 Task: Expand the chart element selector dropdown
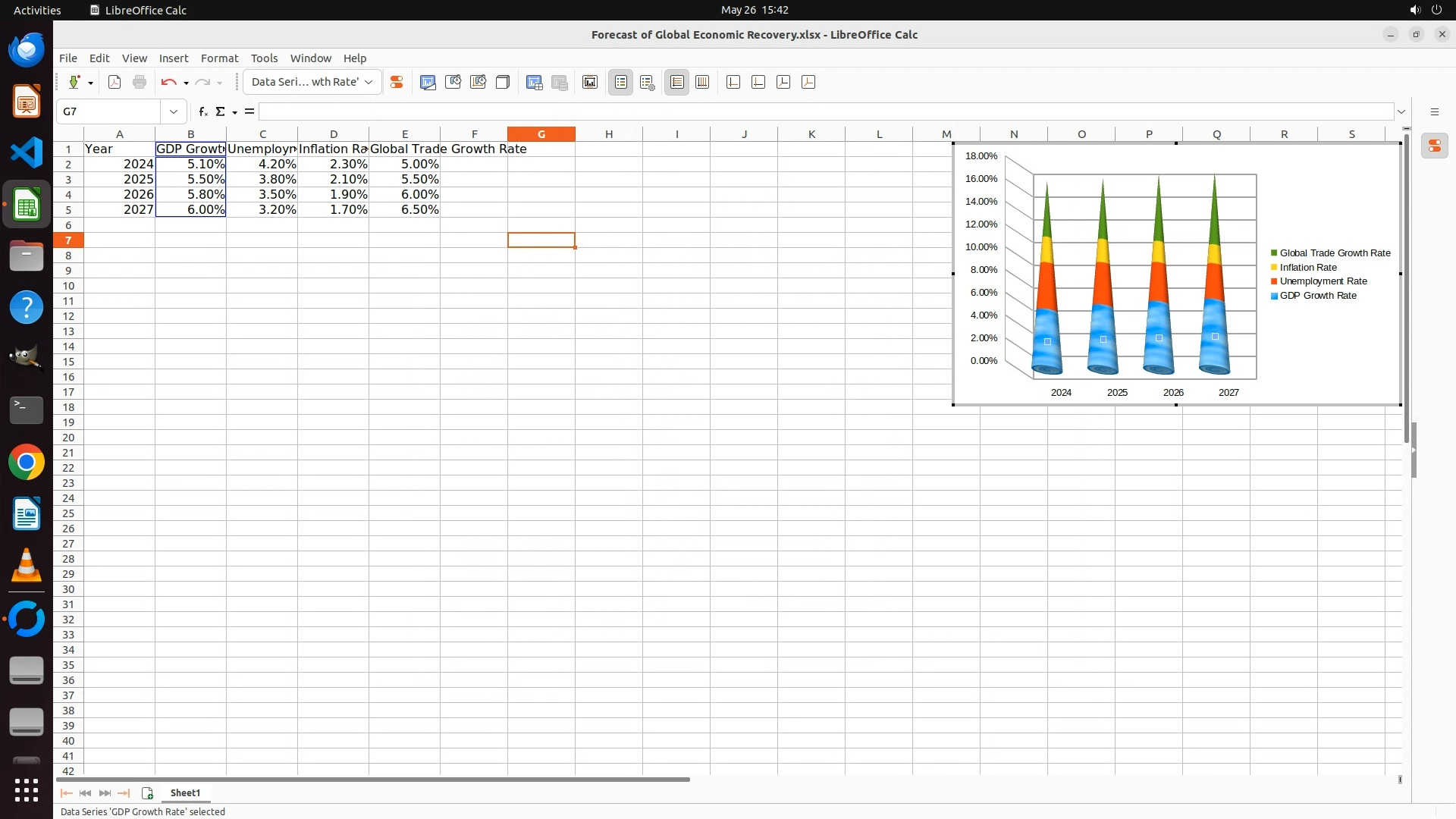(x=369, y=82)
